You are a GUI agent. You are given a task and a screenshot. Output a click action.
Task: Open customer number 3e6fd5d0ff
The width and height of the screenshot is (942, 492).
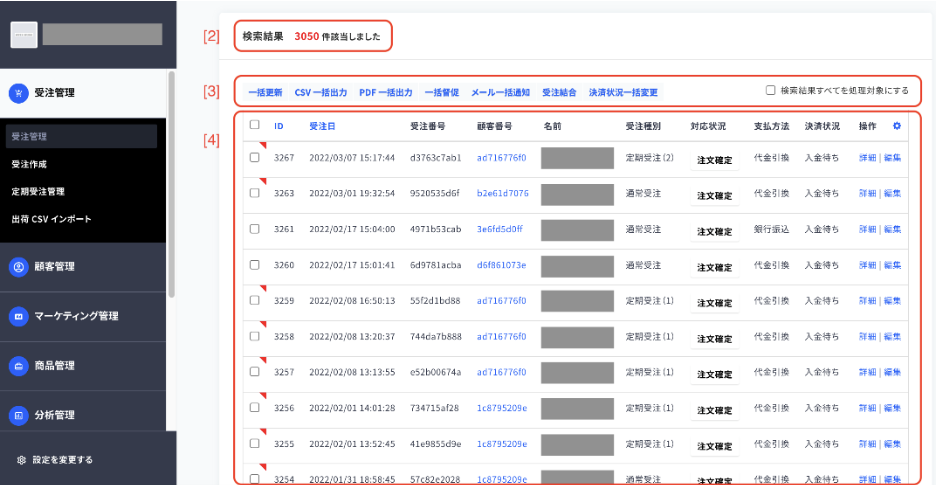500,229
